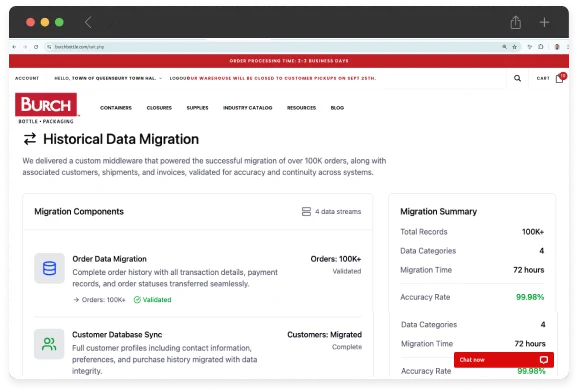Click the "Total Records" label
Image resolution: width=580 pixels, height=392 pixels.
[424, 232]
